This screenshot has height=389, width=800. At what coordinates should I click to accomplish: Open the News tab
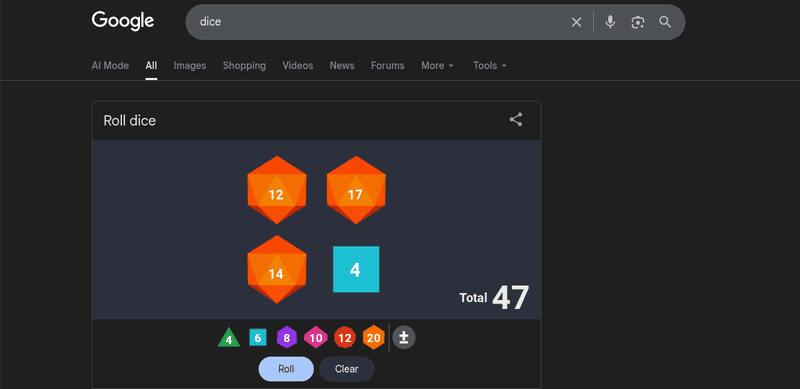(342, 65)
